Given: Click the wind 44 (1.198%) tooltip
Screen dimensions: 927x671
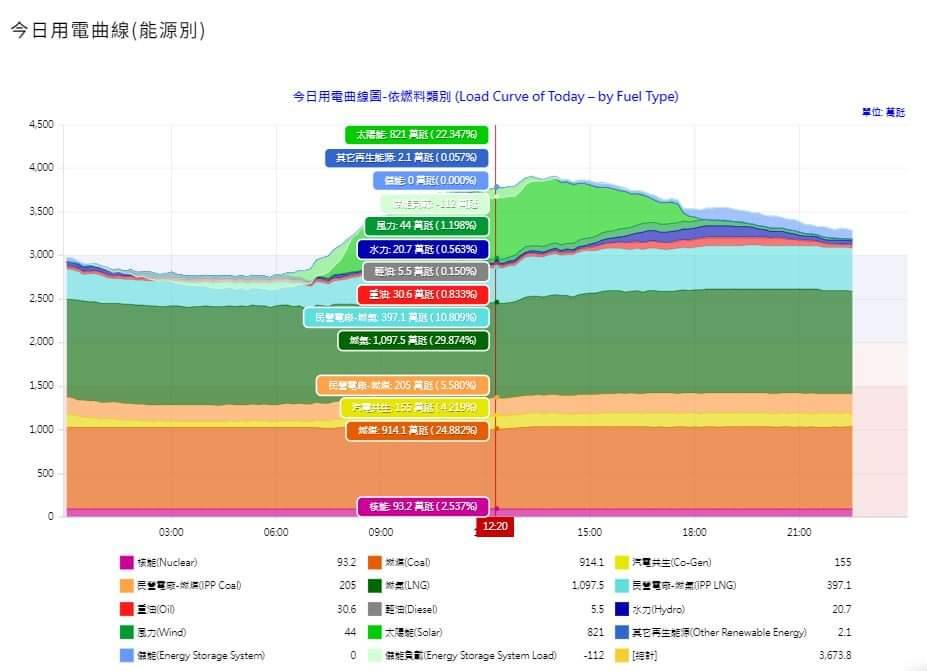Looking at the screenshot, I should (x=426, y=226).
